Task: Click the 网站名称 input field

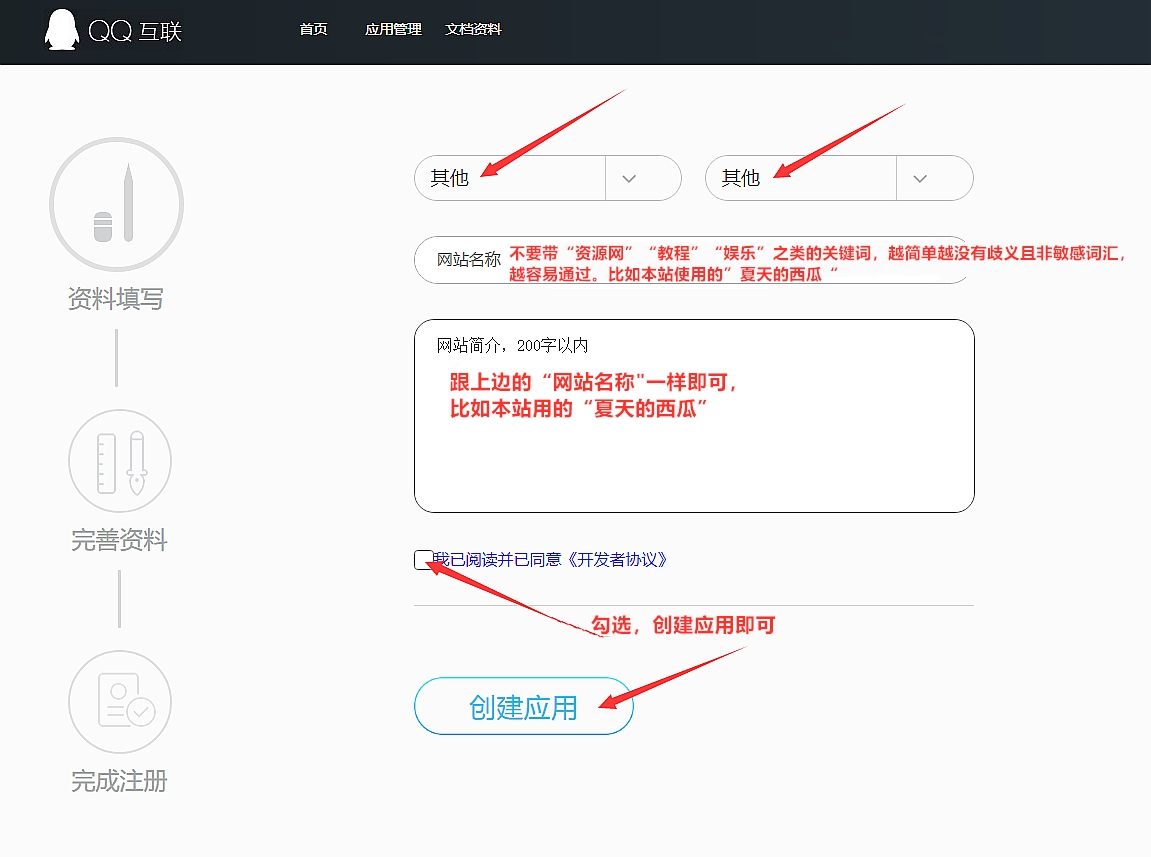Action: tap(694, 260)
